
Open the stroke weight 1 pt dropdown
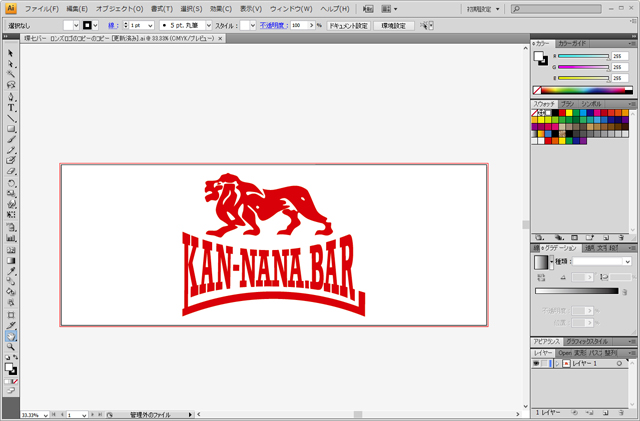(150, 24)
